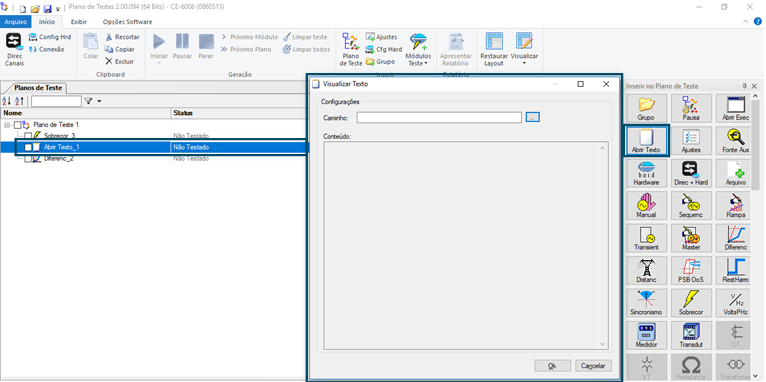Insert Transdut test module
This screenshot has width=766, height=382.
(x=691, y=335)
